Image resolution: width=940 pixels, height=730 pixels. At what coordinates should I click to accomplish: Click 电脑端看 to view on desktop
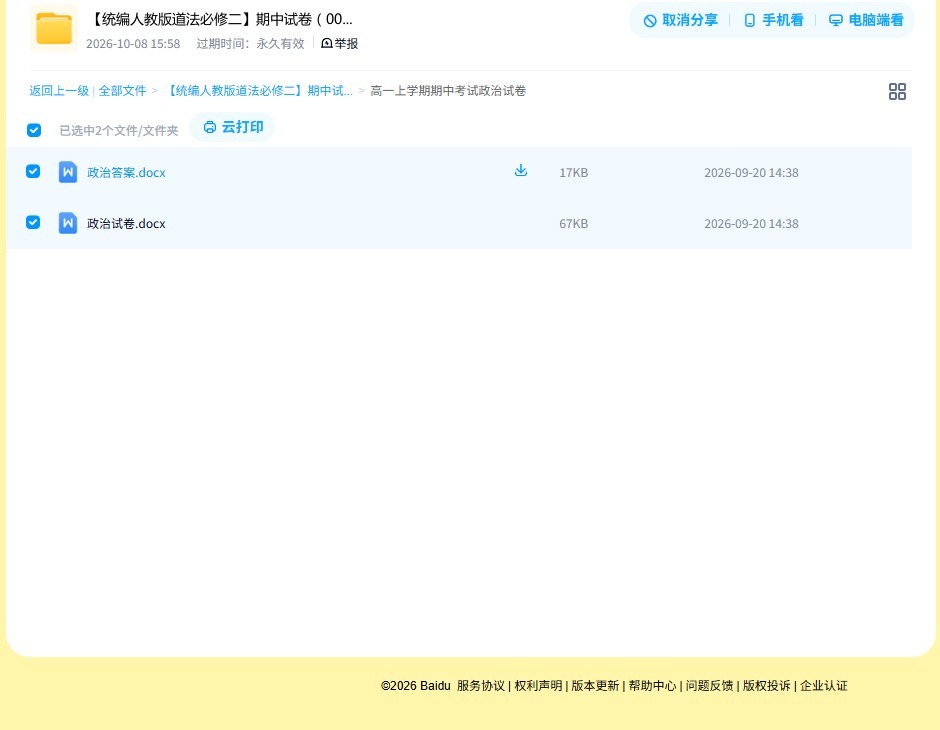click(x=866, y=20)
